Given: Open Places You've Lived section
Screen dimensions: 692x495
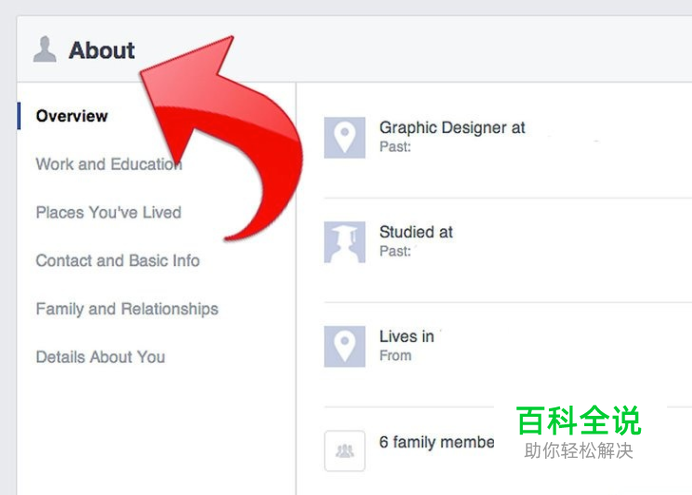Looking at the screenshot, I should point(108,212).
